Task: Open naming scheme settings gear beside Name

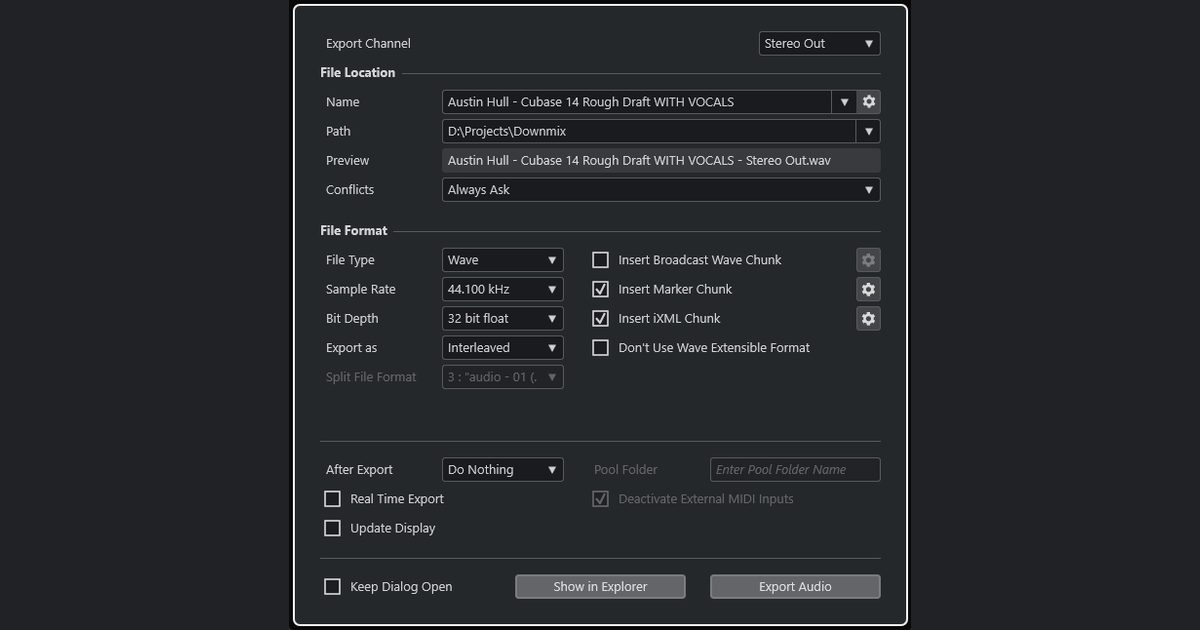Action: (869, 102)
